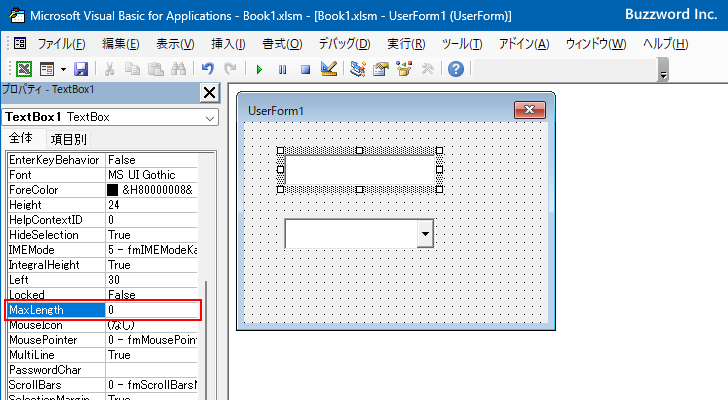
Task: Open the Insert UserForm dropdown arrow
Action: click(x=63, y=70)
